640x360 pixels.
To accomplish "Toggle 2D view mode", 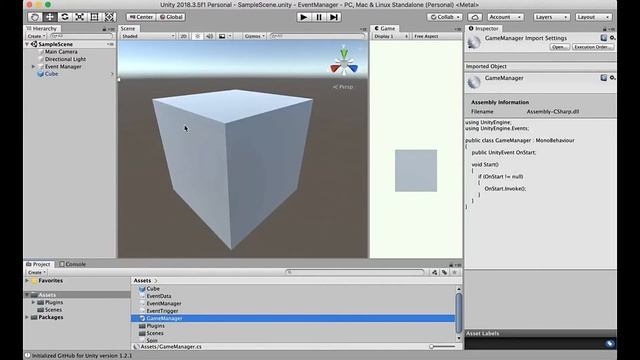I will (x=184, y=36).
